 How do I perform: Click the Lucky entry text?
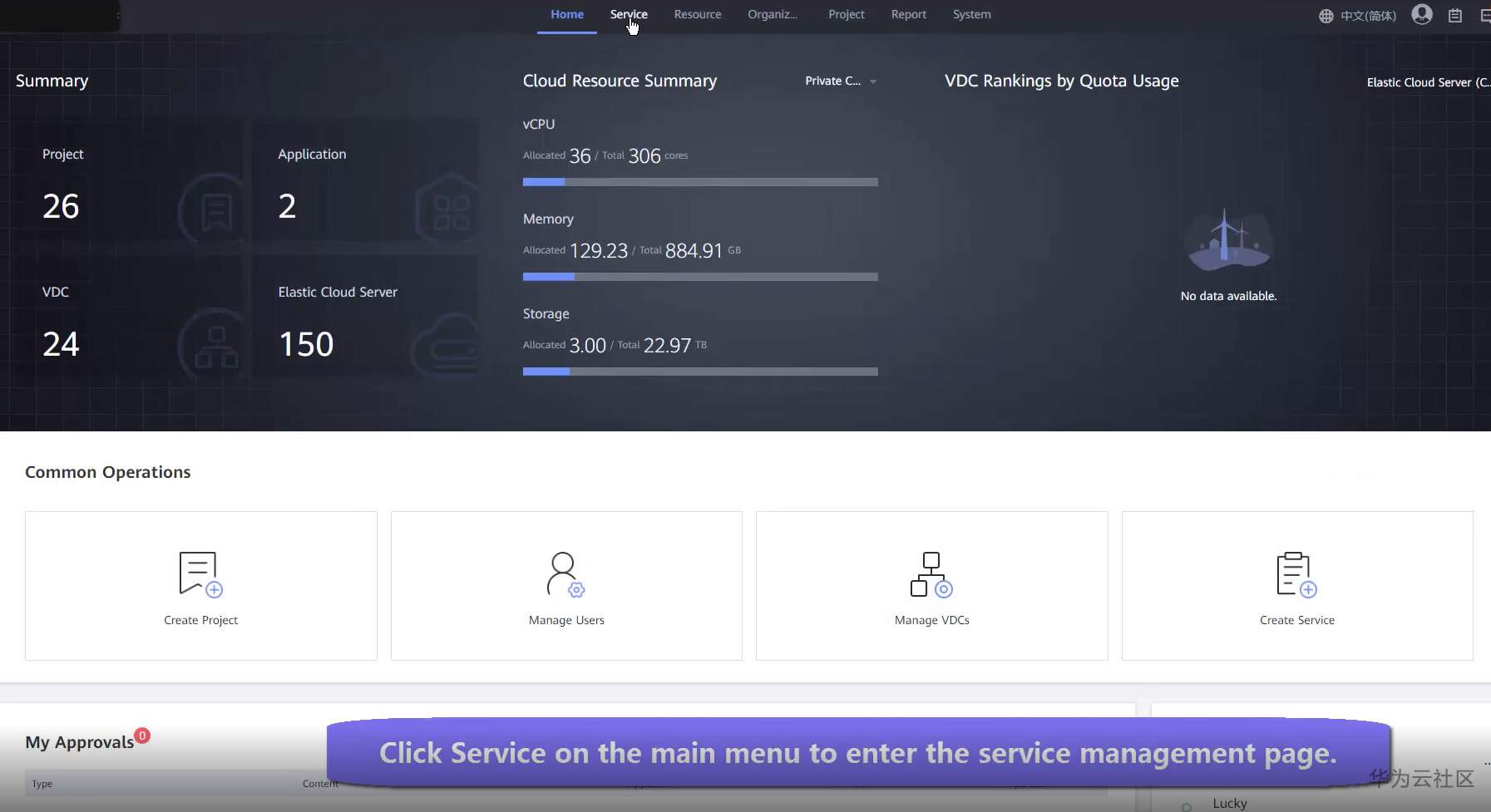coord(1230,804)
